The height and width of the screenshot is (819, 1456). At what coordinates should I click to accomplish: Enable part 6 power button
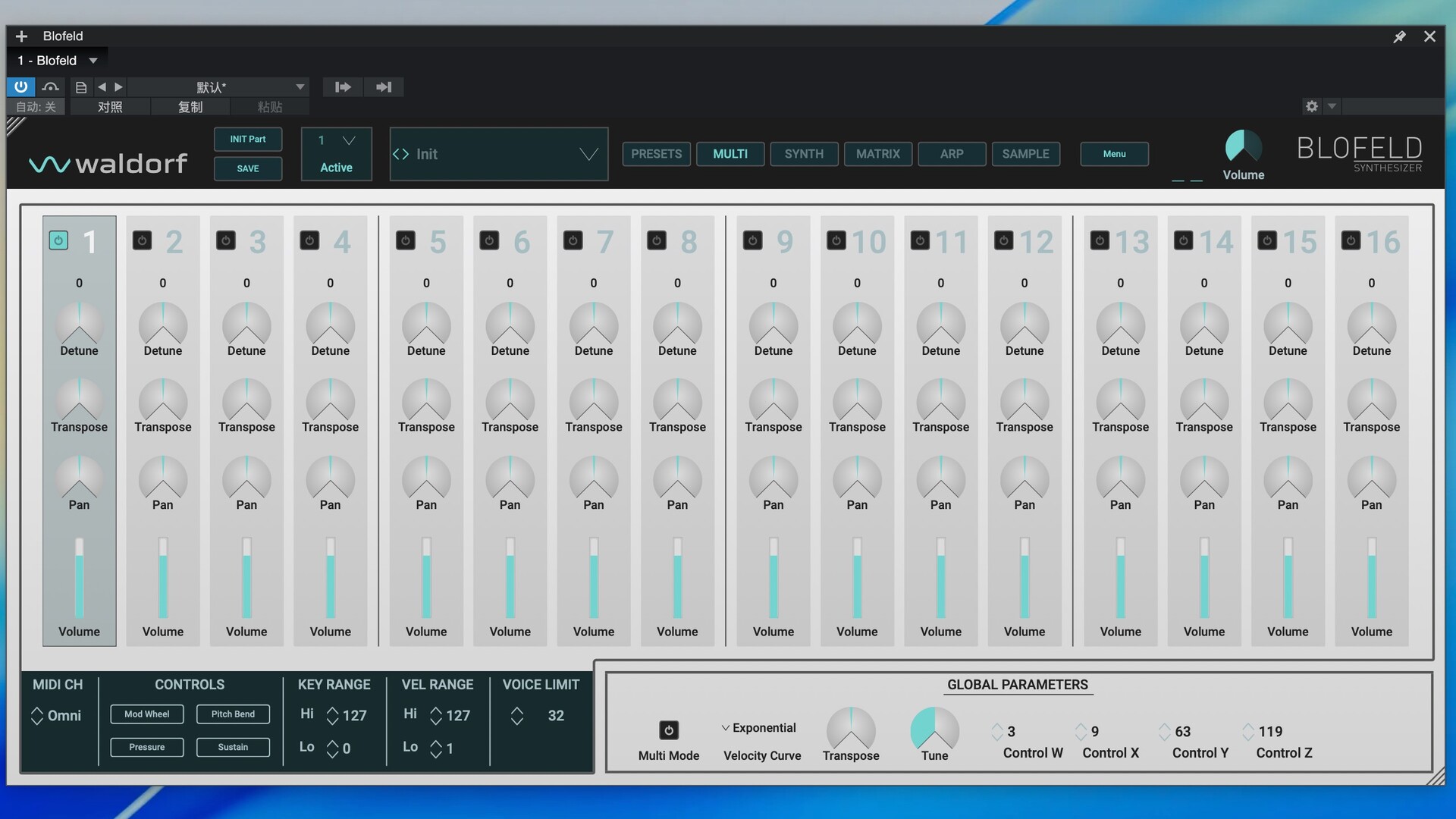[x=489, y=240]
